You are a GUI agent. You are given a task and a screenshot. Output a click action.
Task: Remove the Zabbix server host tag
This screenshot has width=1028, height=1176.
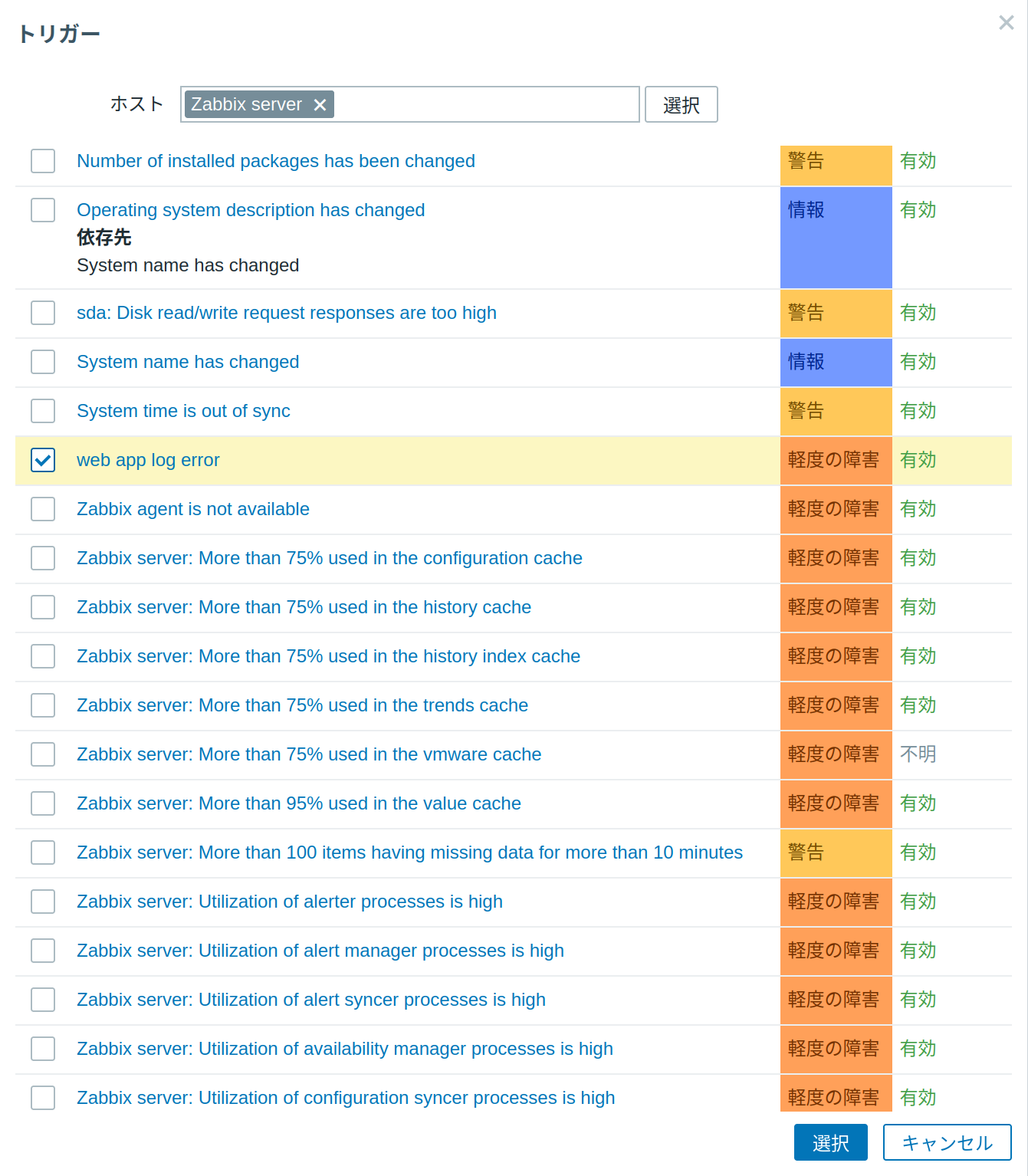tap(320, 105)
